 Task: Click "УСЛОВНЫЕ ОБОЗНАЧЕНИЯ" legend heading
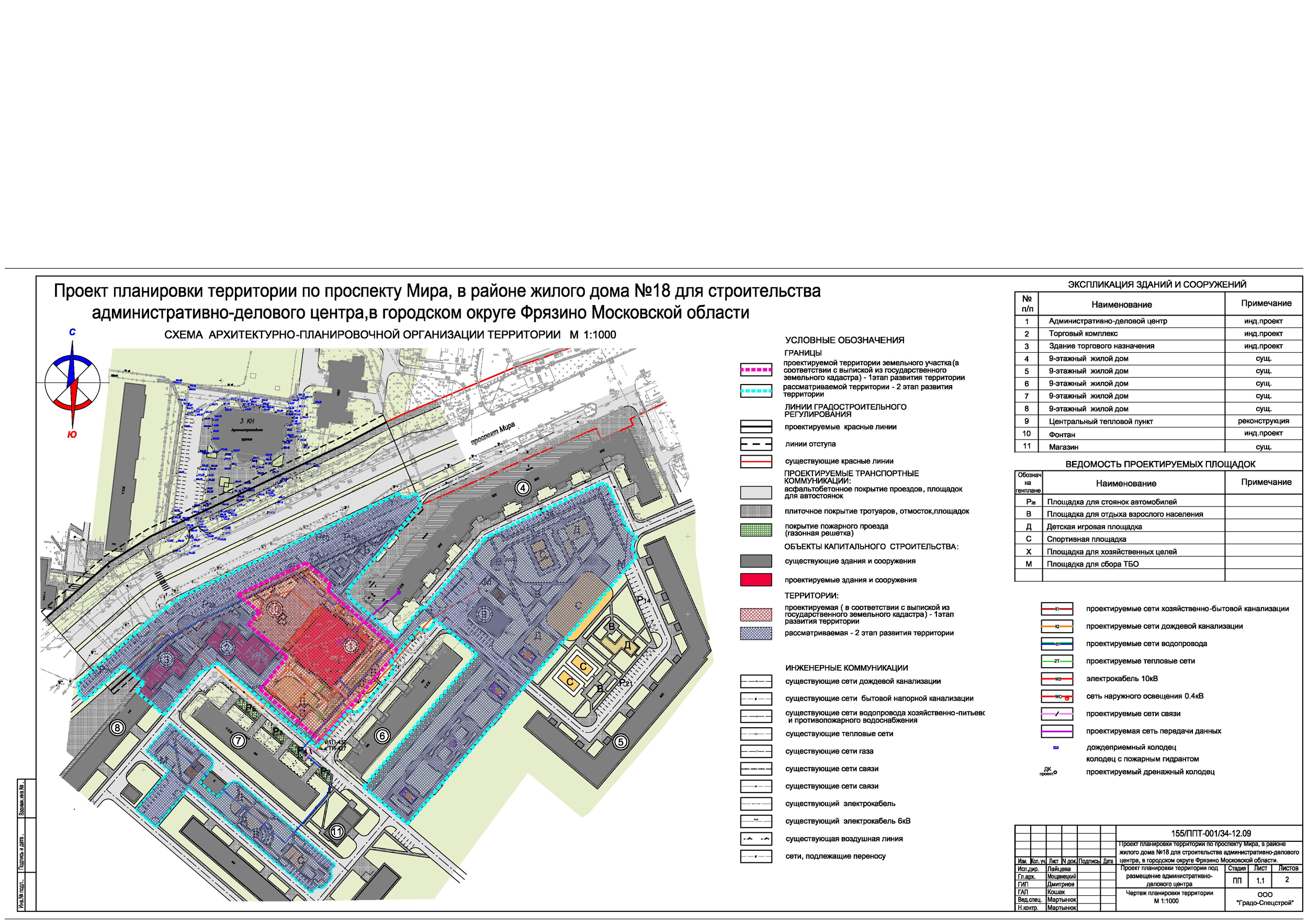click(844, 340)
